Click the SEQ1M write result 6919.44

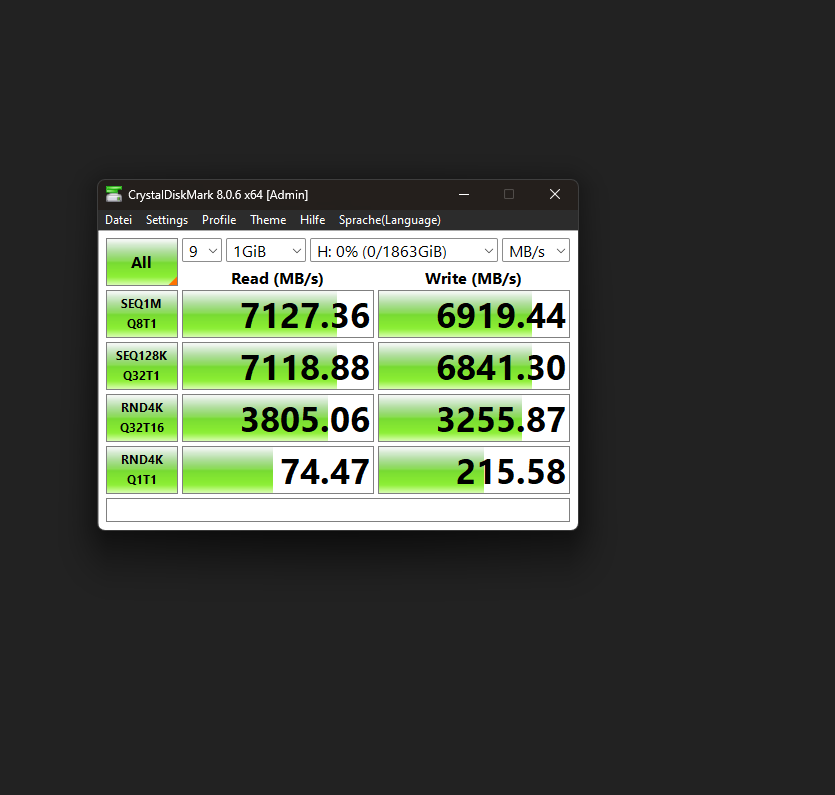(x=474, y=314)
